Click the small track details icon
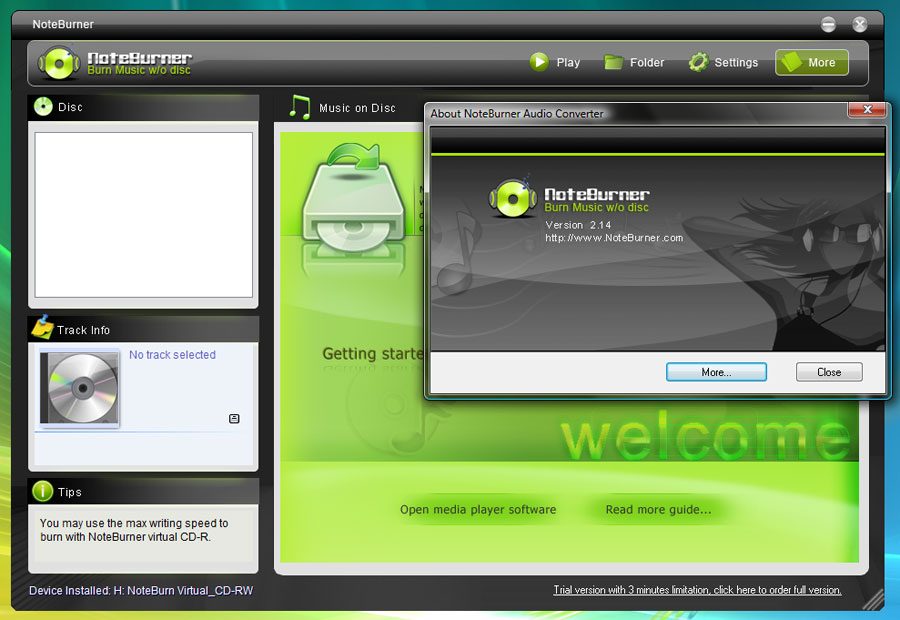900x620 pixels. [234, 418]
